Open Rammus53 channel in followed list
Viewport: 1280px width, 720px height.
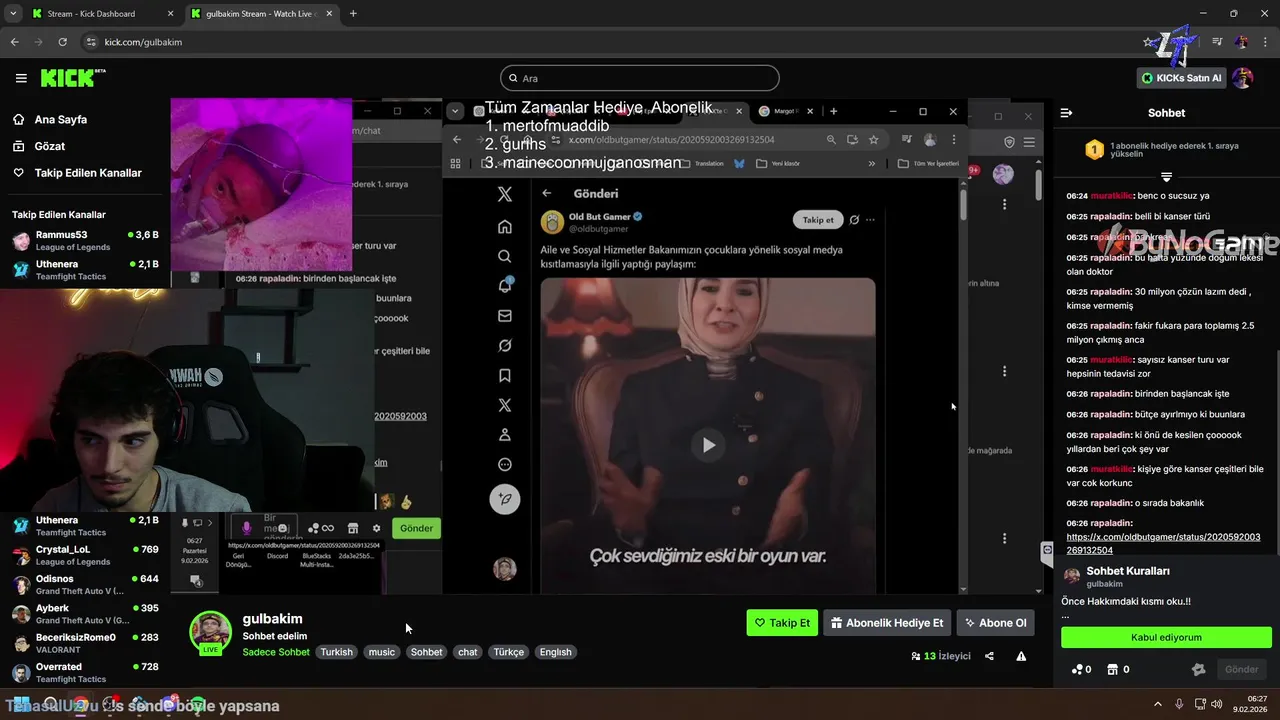pos(85,240)
